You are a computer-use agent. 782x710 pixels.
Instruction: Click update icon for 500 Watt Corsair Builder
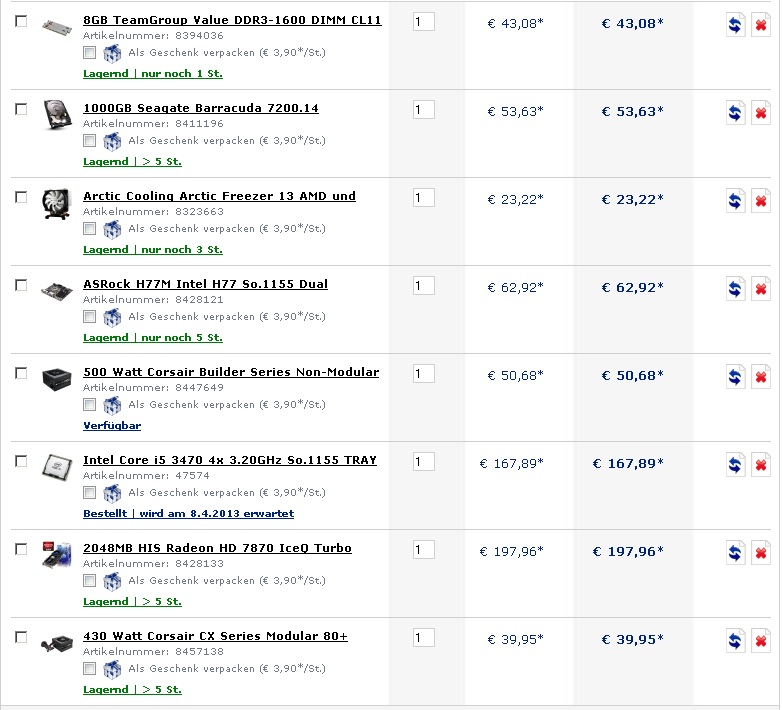[x=735, y=377]
